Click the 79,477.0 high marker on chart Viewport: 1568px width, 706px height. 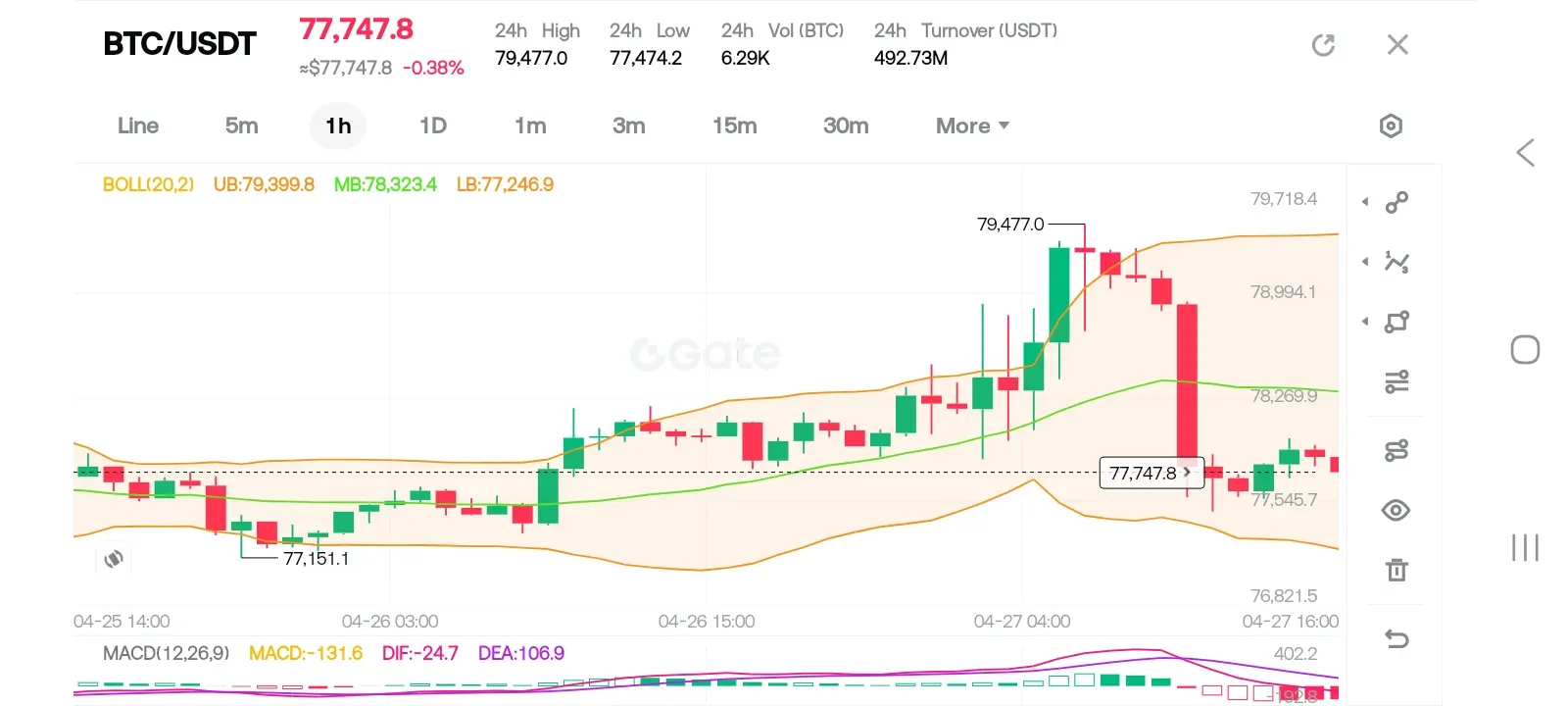coord(1010,225)
